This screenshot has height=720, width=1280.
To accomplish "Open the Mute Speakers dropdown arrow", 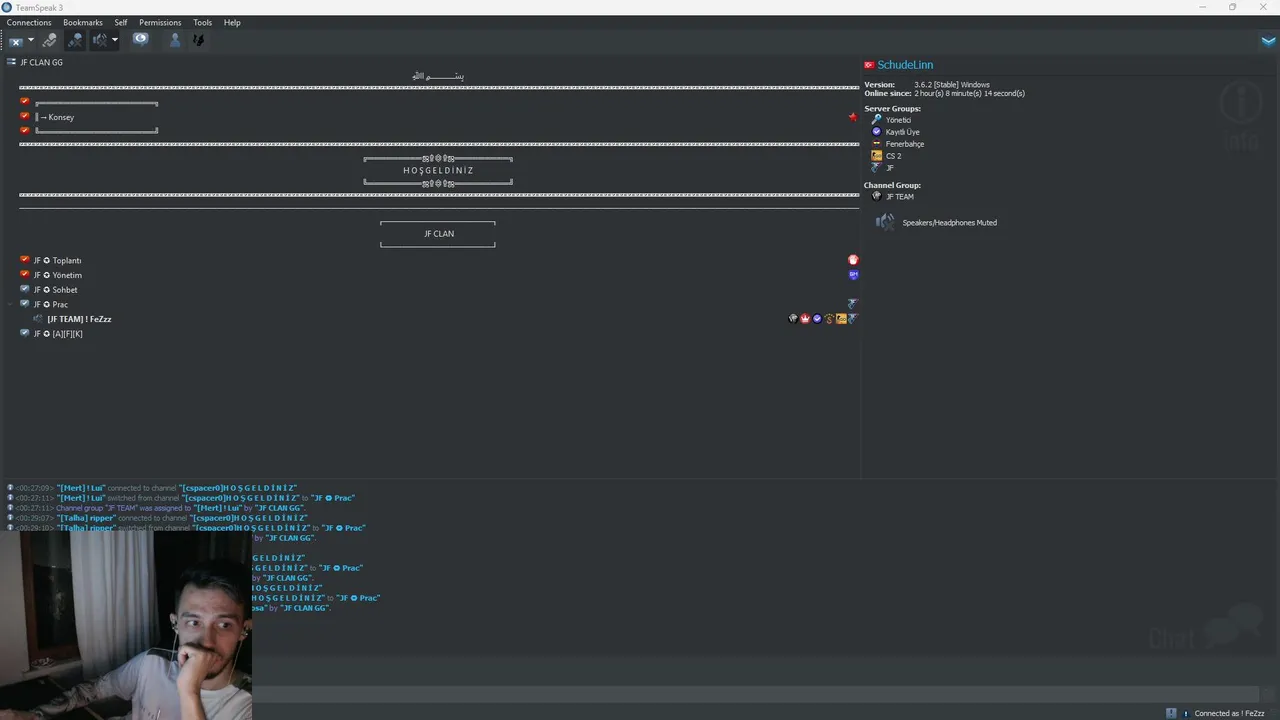I will point(115,41).
